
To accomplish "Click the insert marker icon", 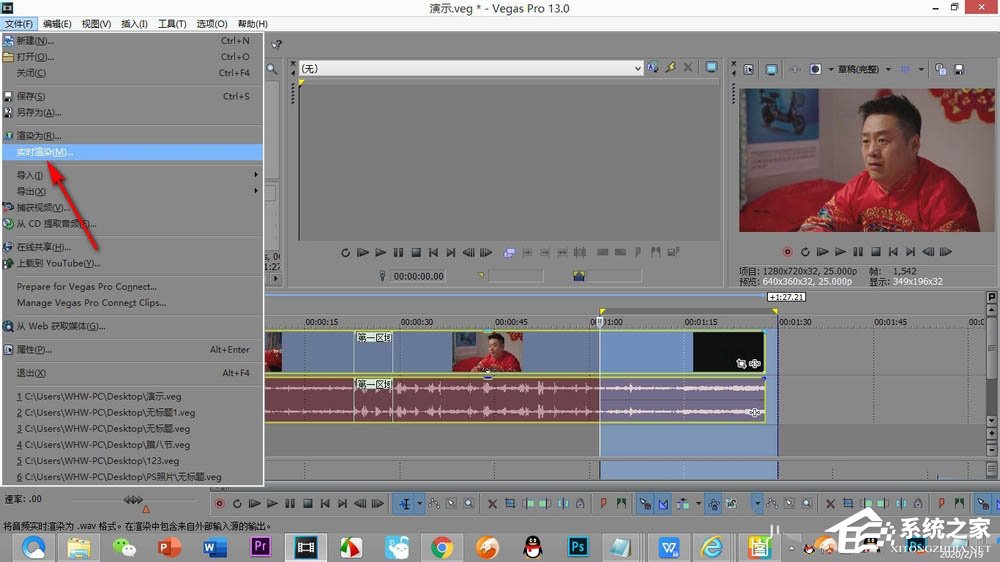I will (x=603, y=504).
